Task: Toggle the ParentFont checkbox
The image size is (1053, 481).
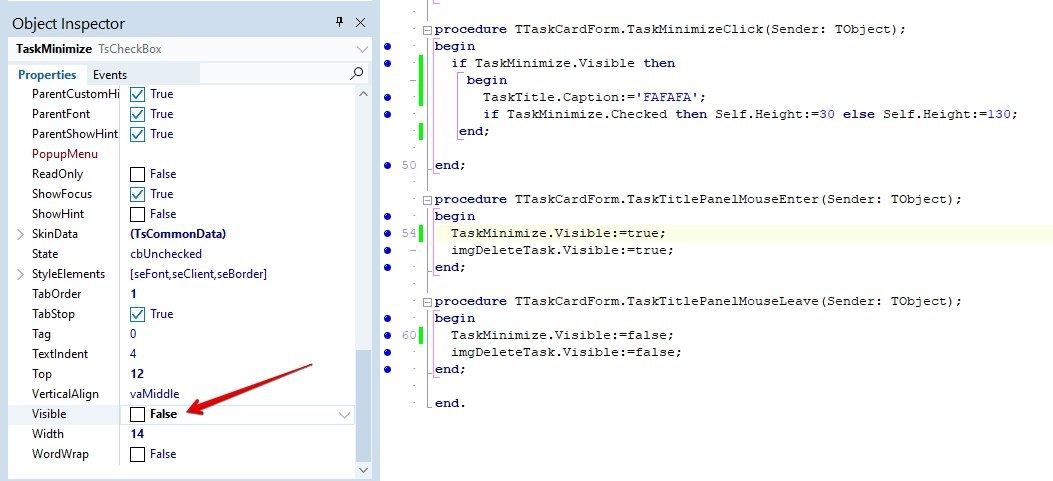Action: point(137,114)
